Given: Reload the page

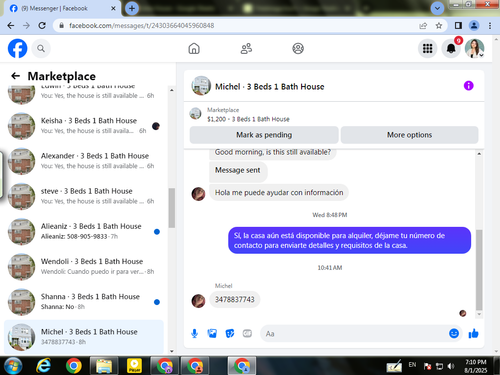Looking at the screenshot, I should [x=42, y=26].
